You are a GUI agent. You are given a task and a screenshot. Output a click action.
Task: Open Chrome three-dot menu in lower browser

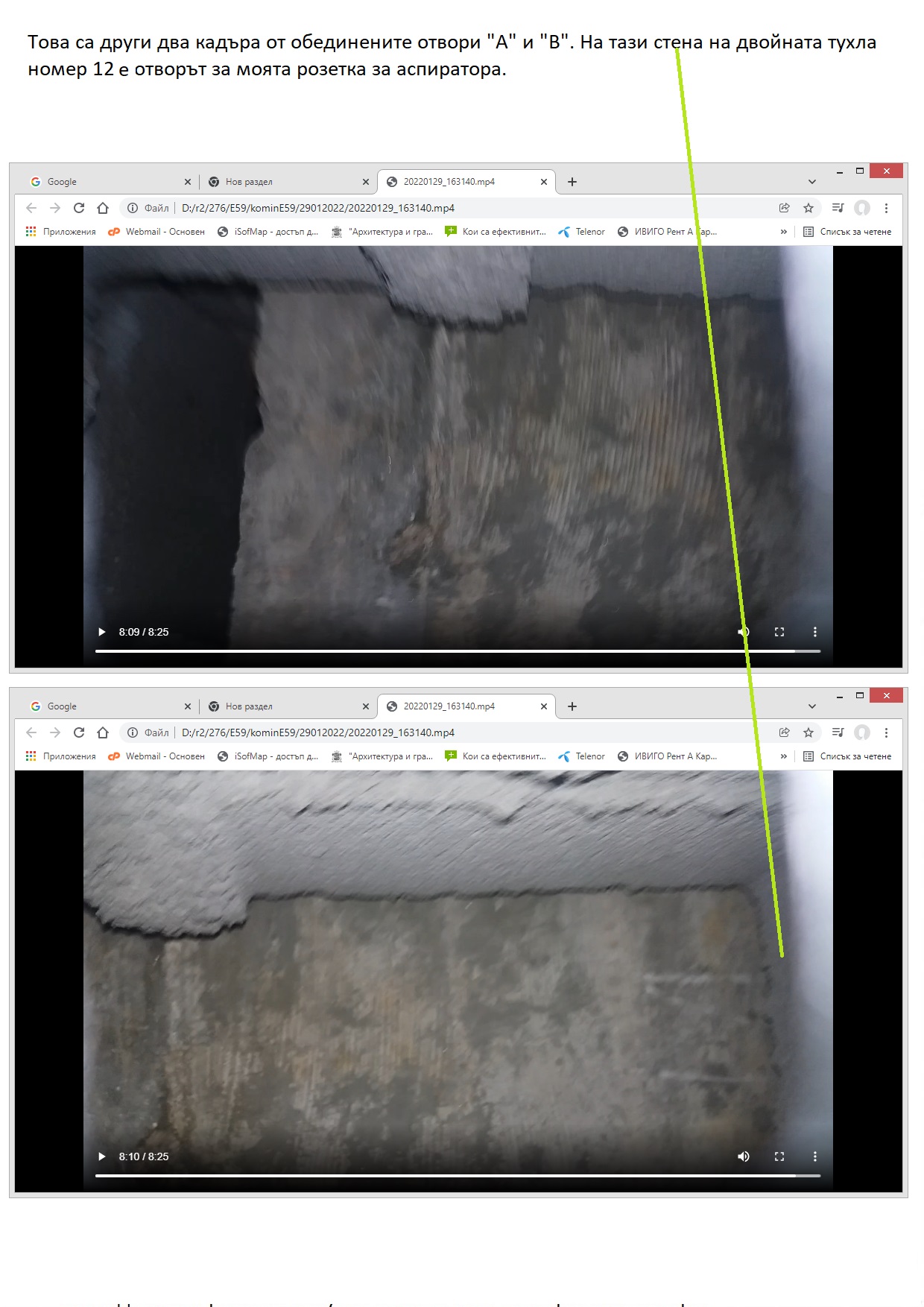tap(886, 732)
